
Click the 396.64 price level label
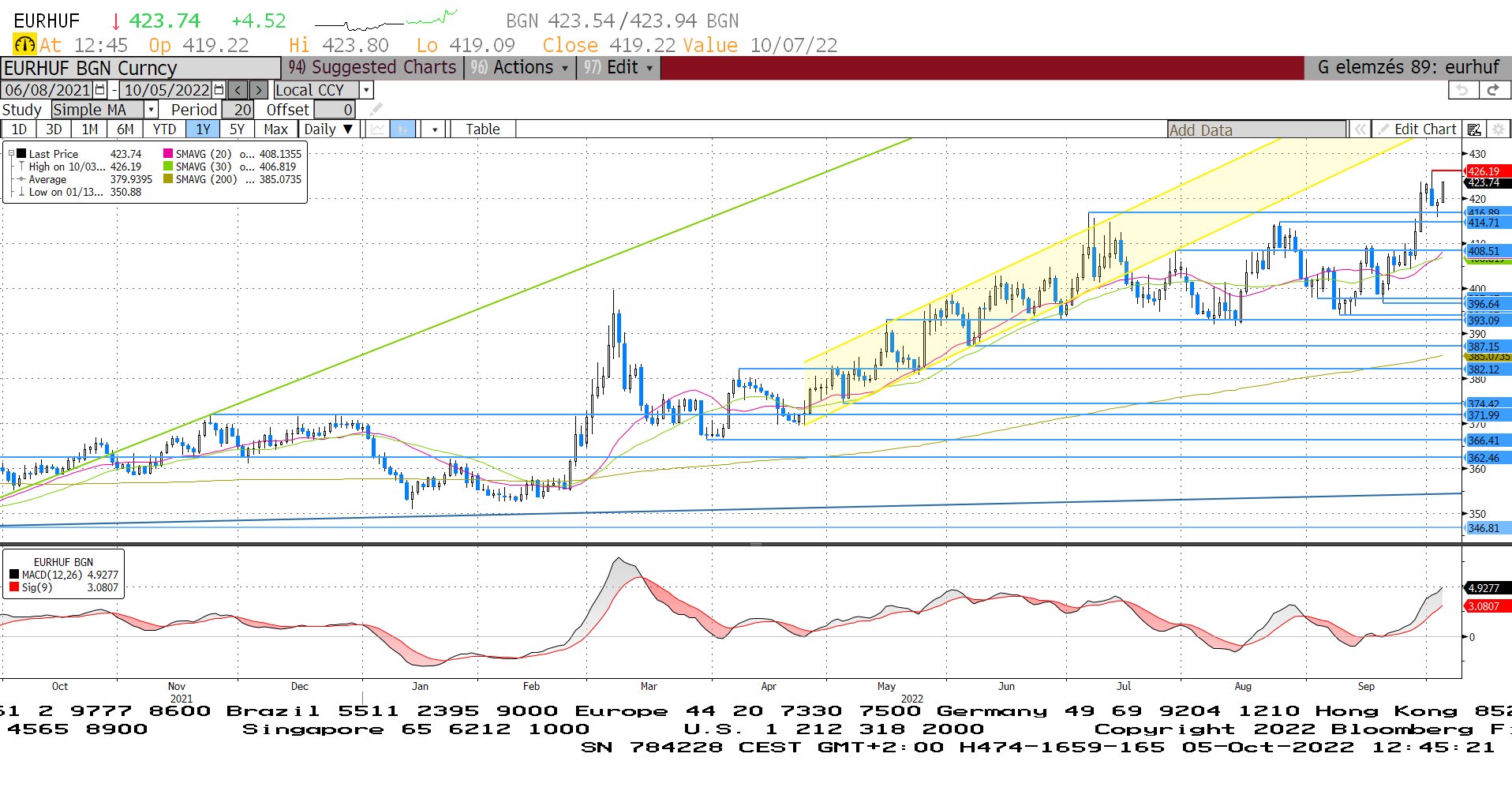point(1488,304)
